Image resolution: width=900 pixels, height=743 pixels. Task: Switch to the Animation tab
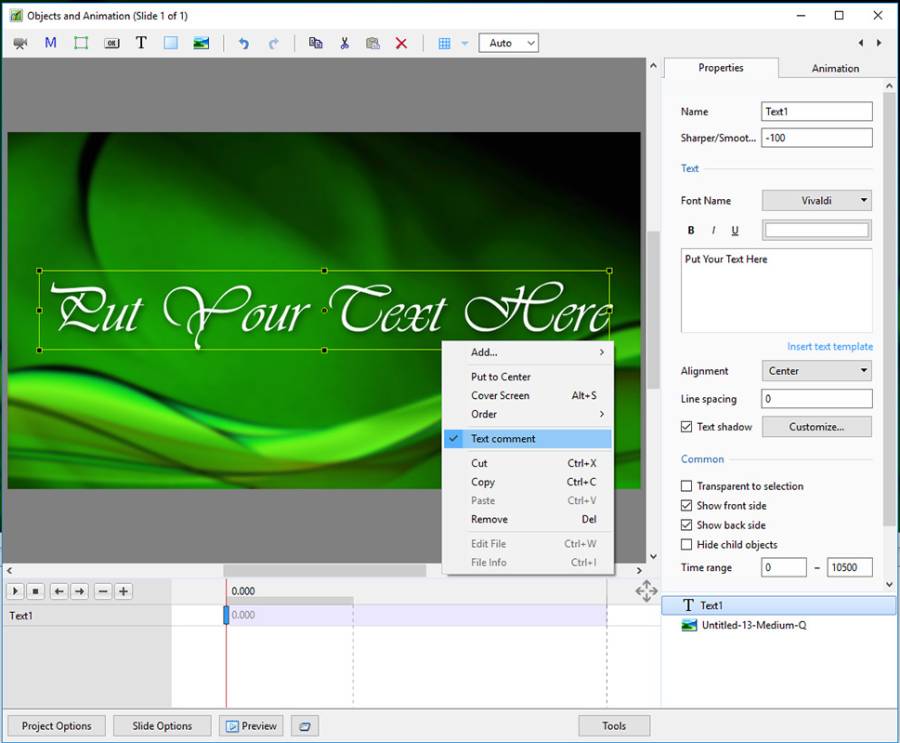tap(835, 69)
